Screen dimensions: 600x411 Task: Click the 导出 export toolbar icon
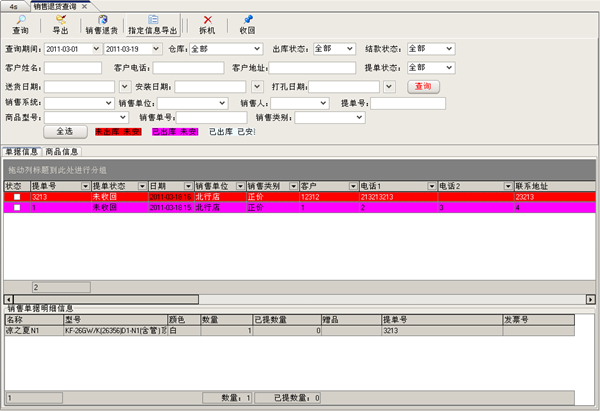tap(61, 24)
